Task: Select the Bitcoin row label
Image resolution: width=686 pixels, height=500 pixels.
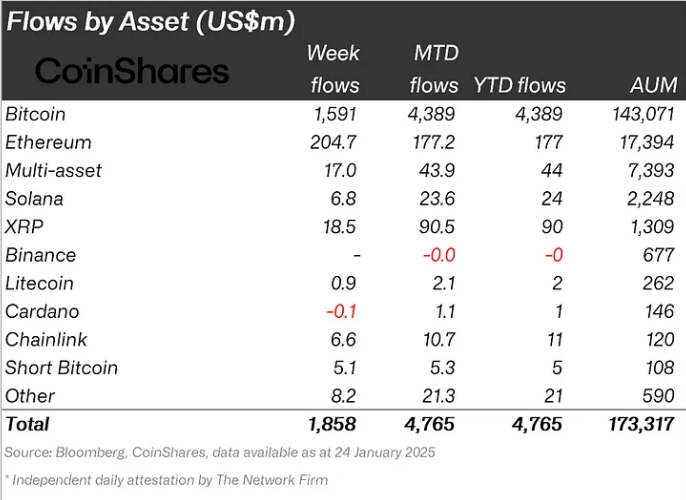Action: [36, 114]
